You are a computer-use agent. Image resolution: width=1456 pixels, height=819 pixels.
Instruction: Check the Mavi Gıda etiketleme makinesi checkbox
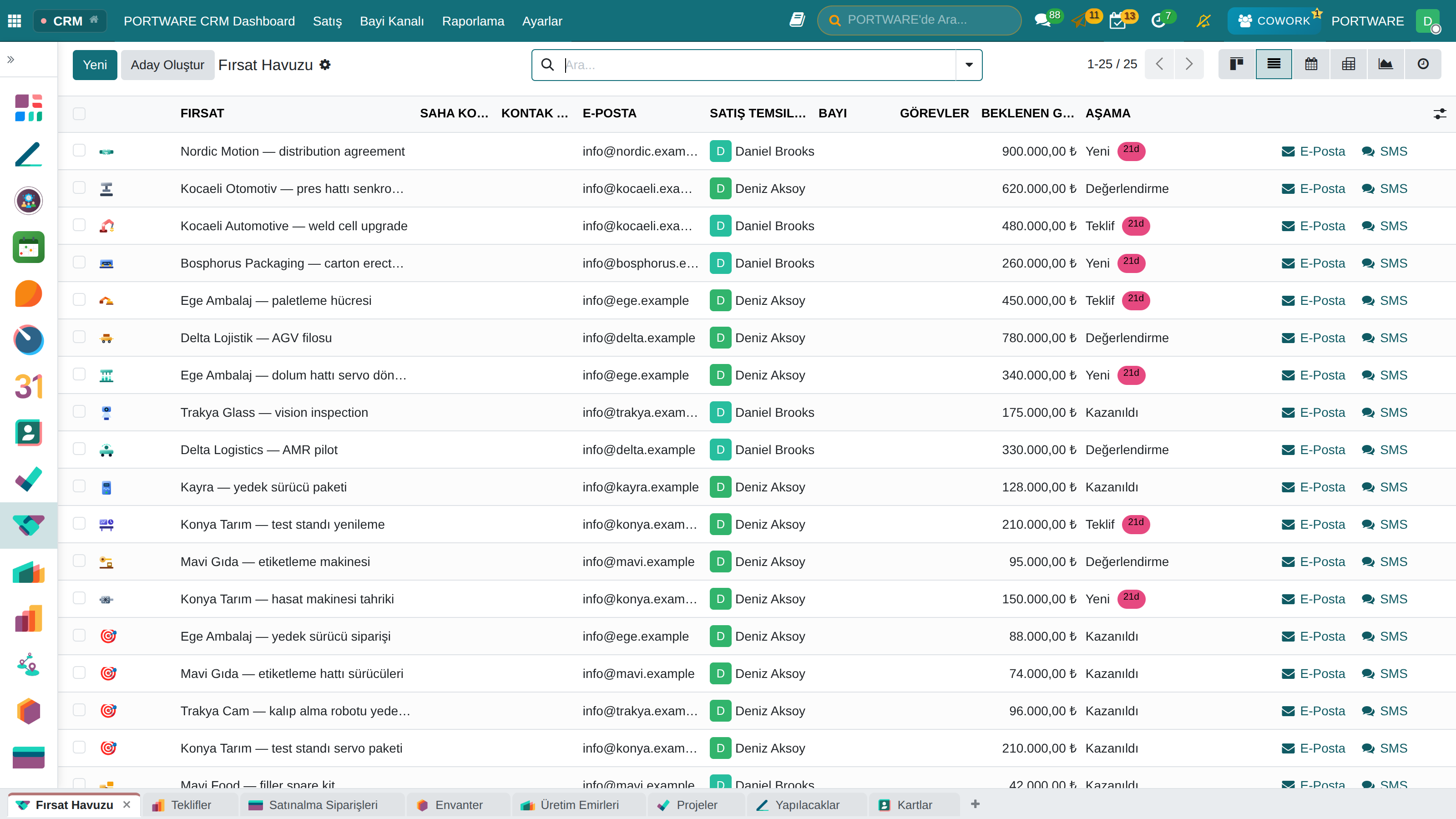(79, 561)
